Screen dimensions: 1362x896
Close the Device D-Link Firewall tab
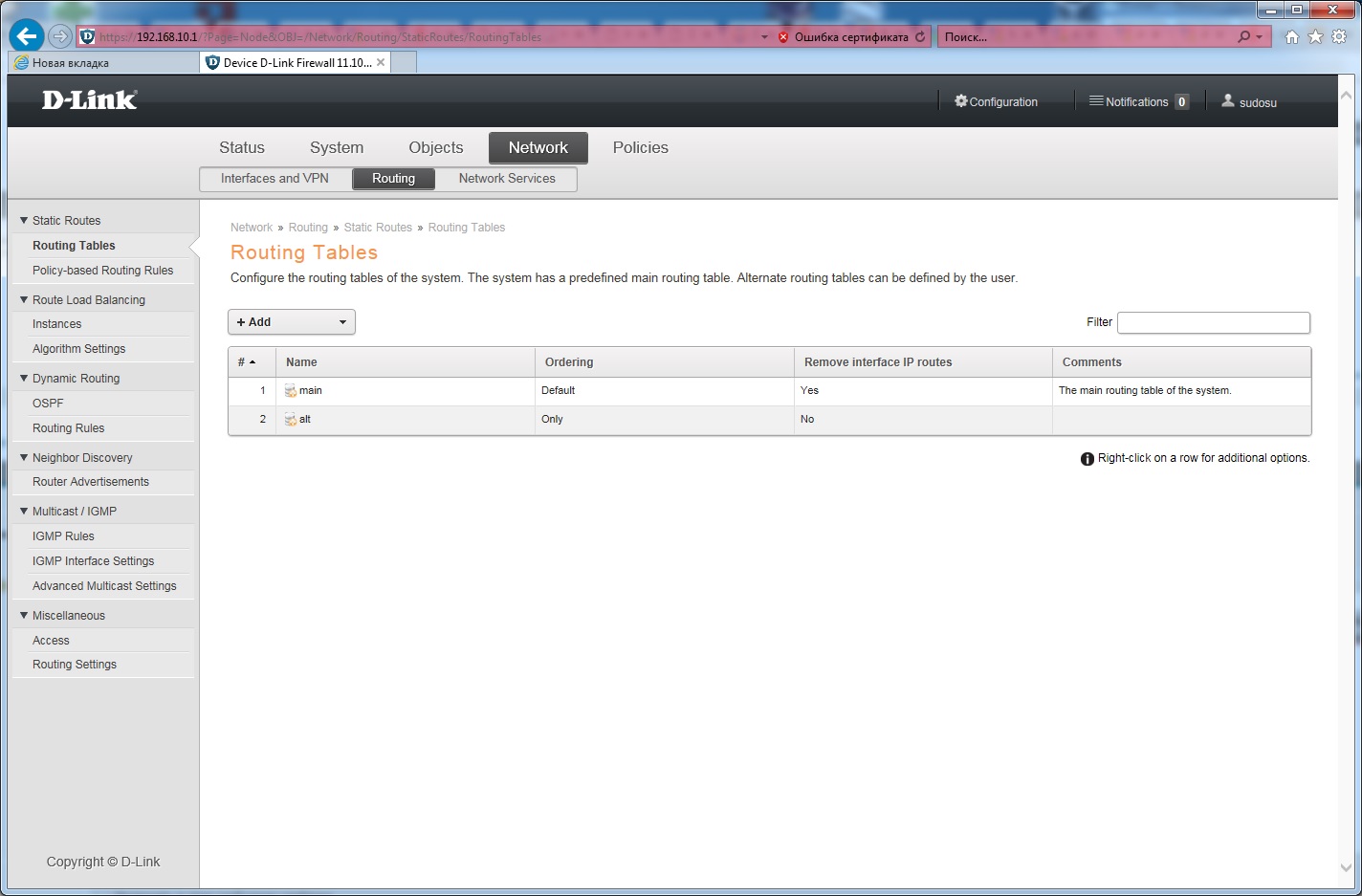pyautogui.click(x=381, y=62)
